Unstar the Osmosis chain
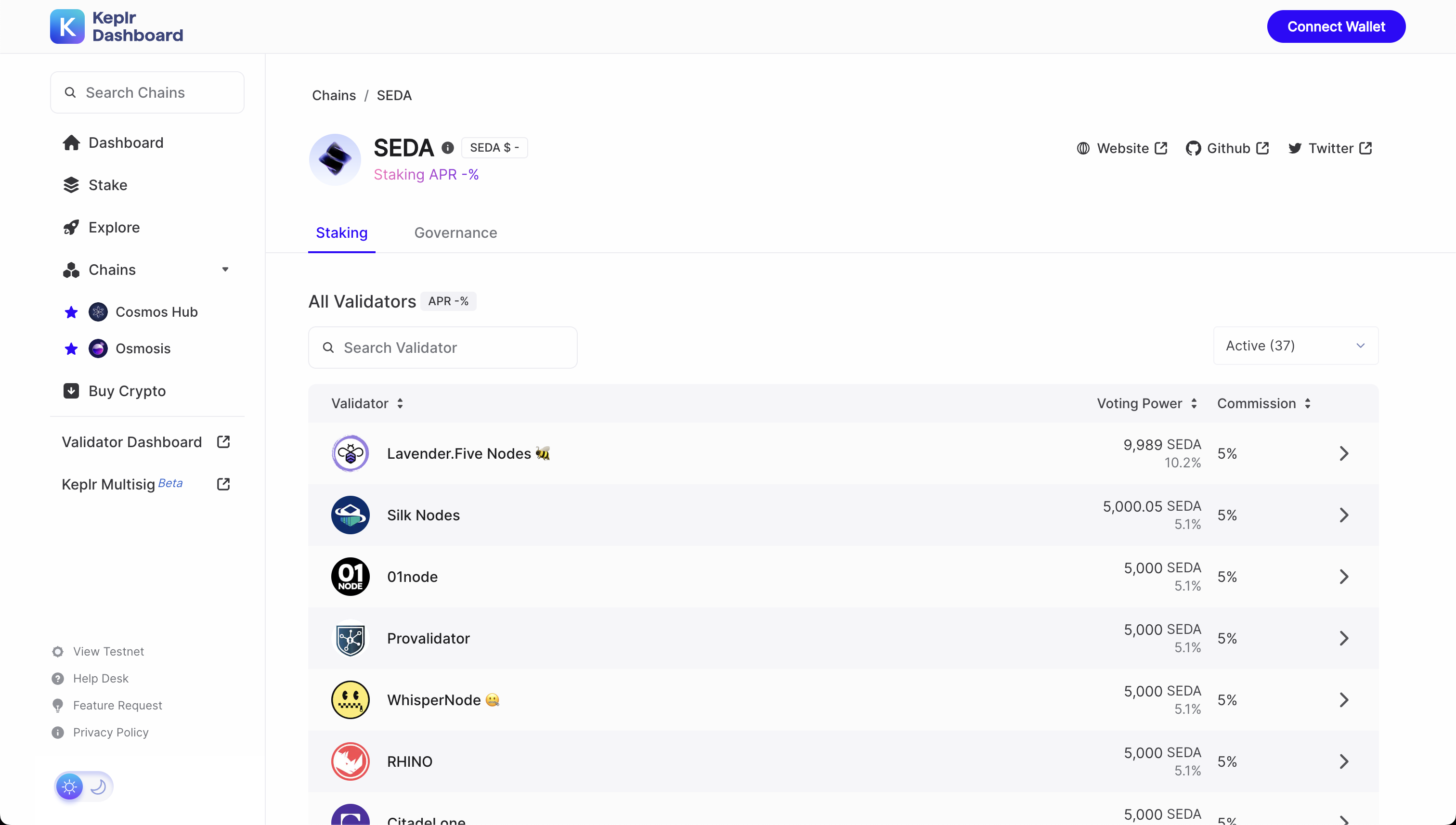Viewport: 1456px width, 825px height. pyautogui.click(x=71, y=349)
